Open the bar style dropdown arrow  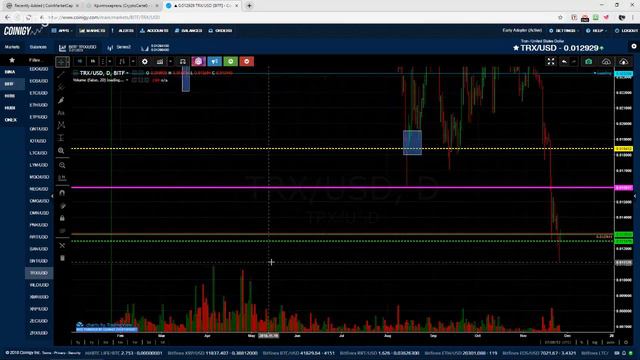pos(133,62)
